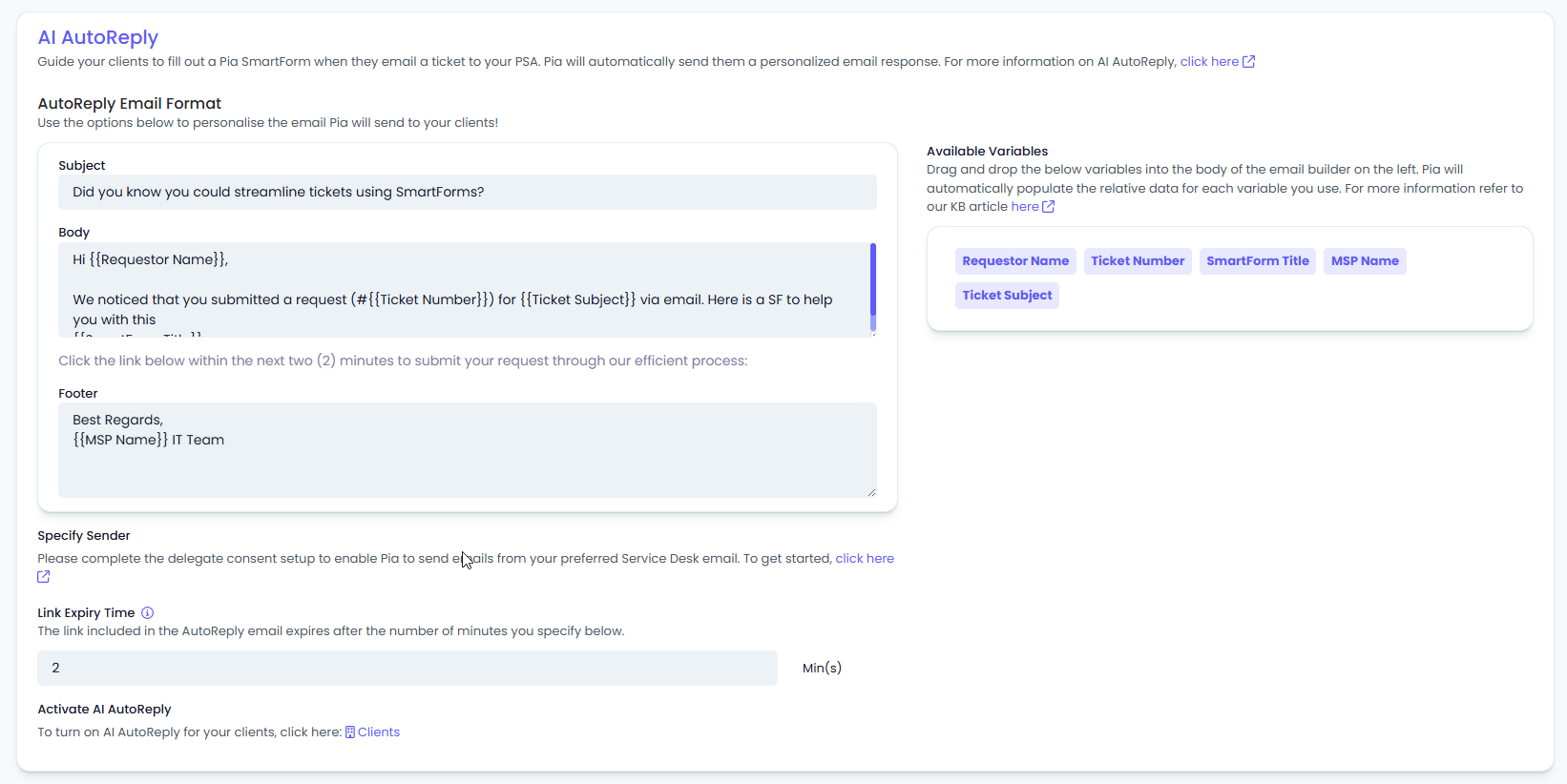Select the Ticket Subject variable chip
The image size is (1567, 784).
point(1007,296)
